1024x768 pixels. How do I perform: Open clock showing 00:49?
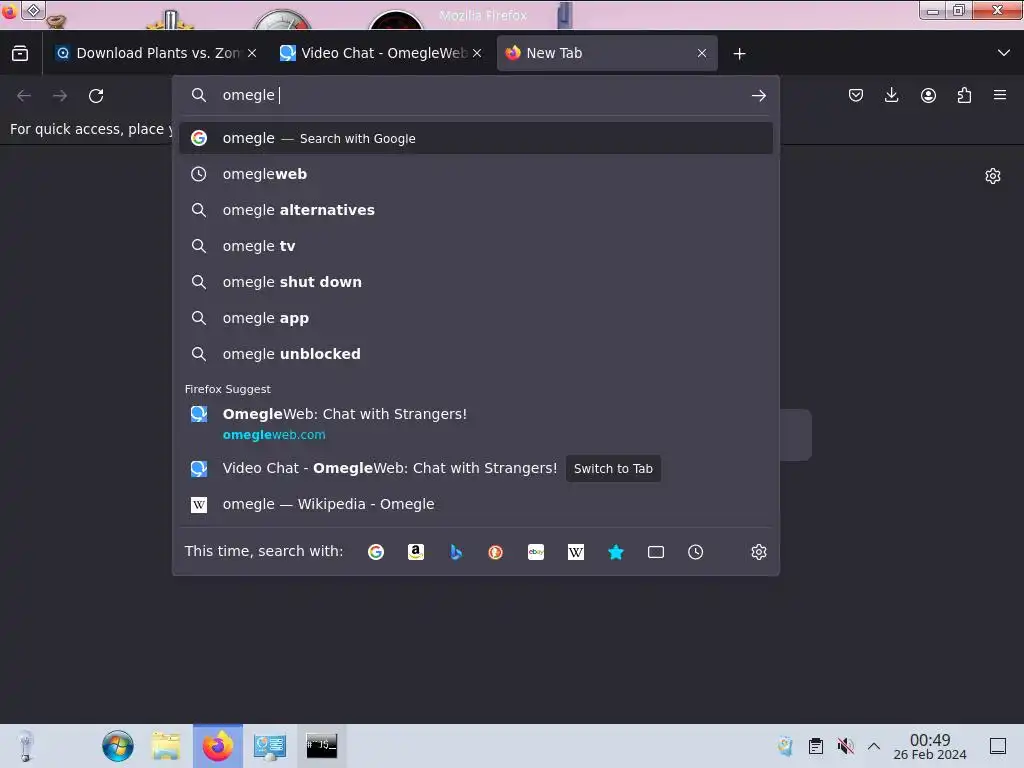[x=930, y=746]
